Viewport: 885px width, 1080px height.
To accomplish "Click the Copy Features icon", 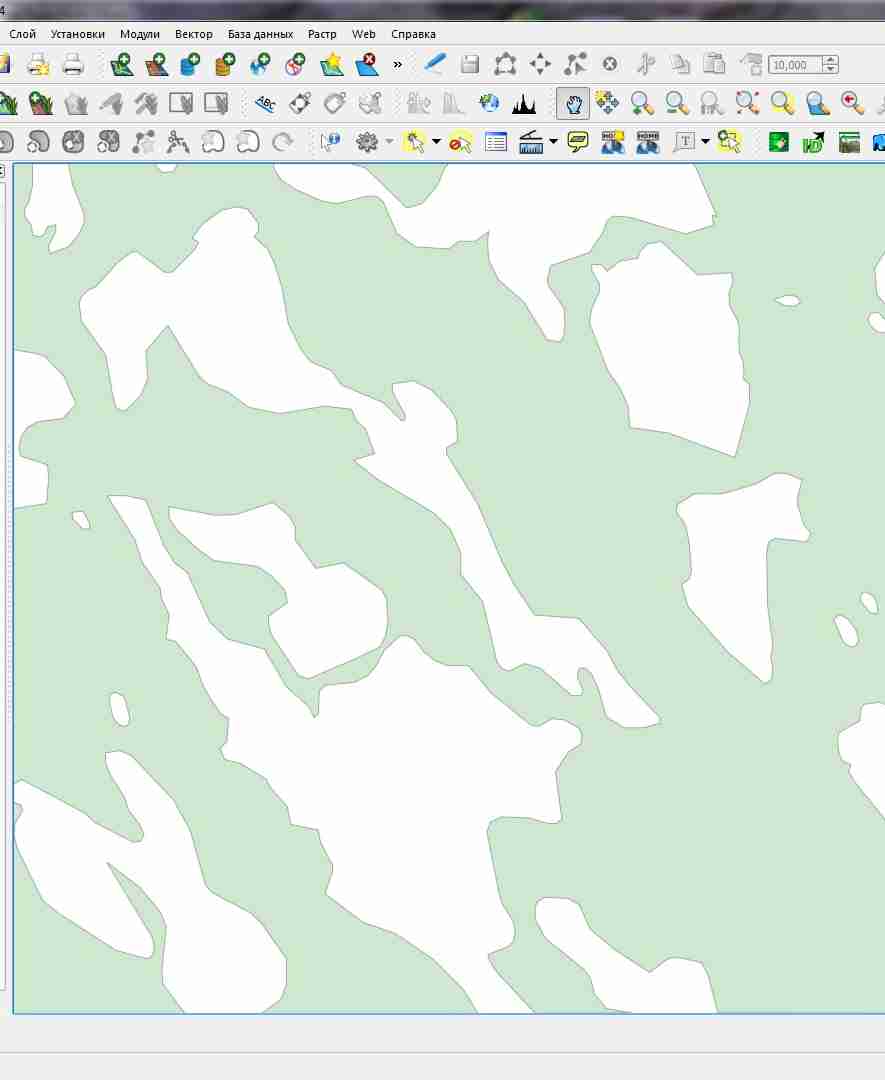I will (680, 65).
